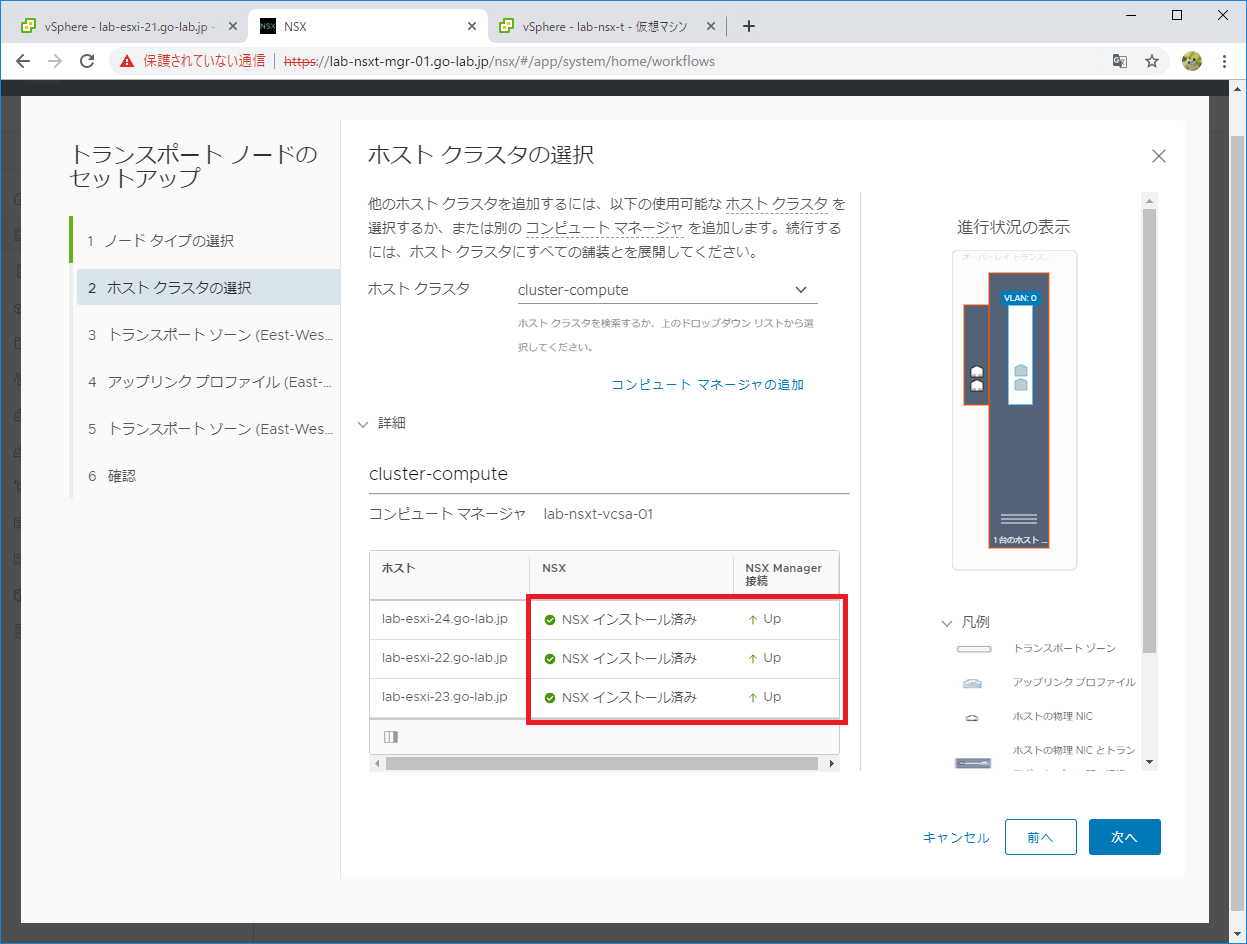Switch to the vSphere lab-nsx-t tab
Screen dimensions: 1247x944
(607, 26)
